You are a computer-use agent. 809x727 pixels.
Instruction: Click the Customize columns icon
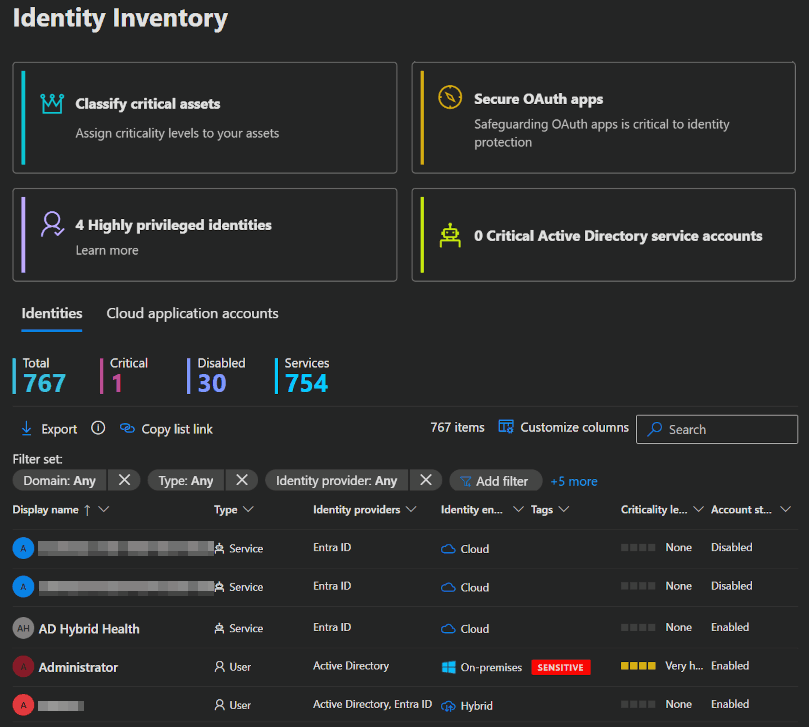[506, 427]
